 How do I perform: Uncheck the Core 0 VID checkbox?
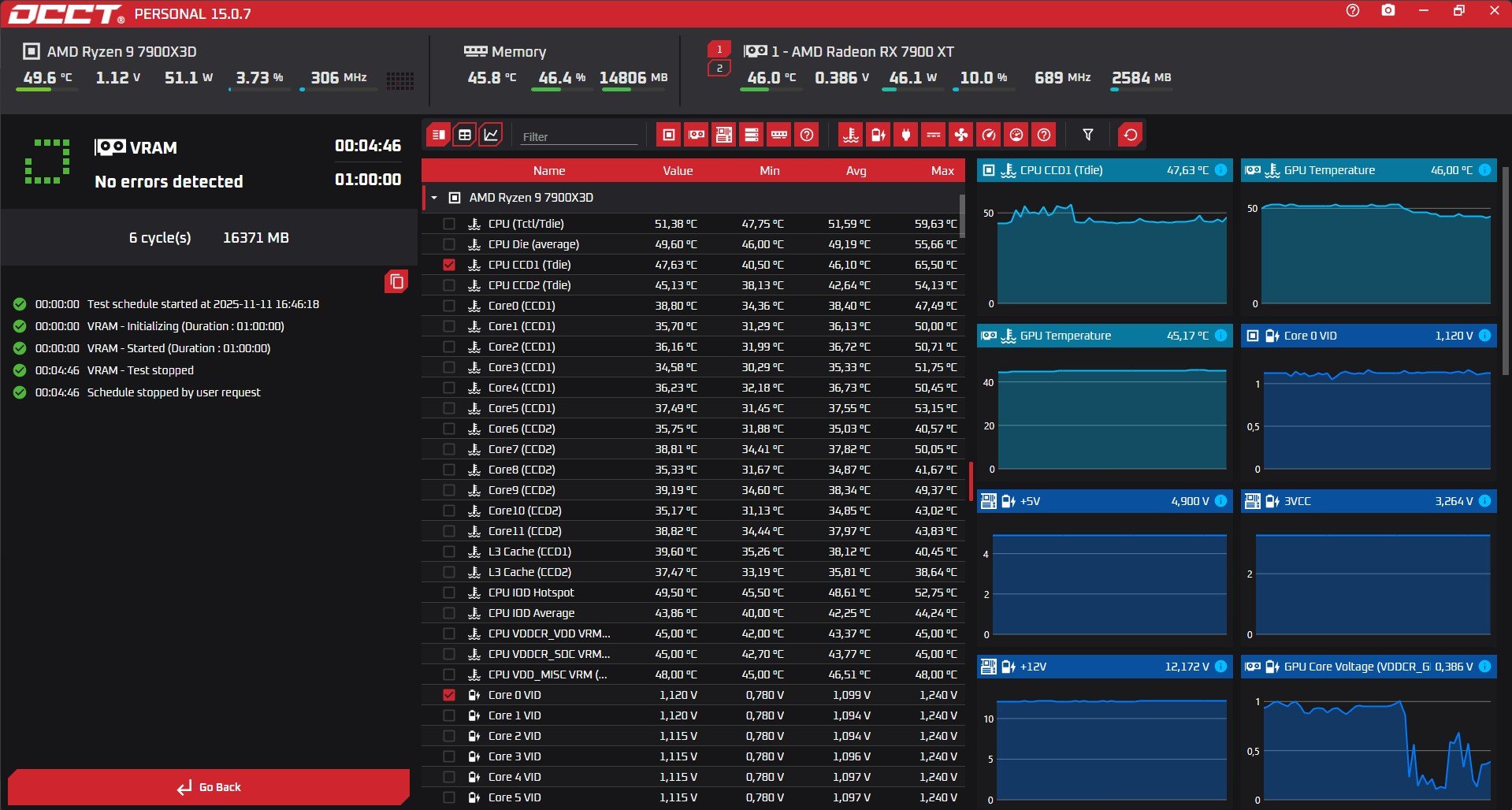[449, 695]
